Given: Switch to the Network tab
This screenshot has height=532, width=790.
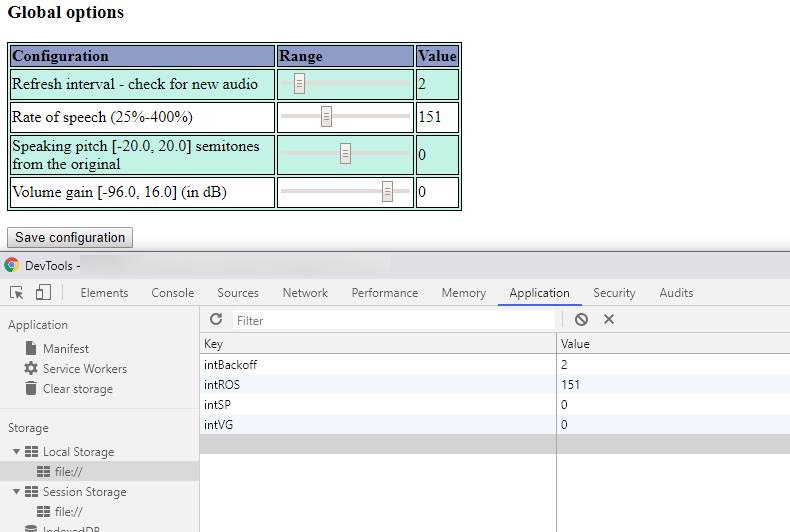Looking at the screenshot, I should 305,293.
